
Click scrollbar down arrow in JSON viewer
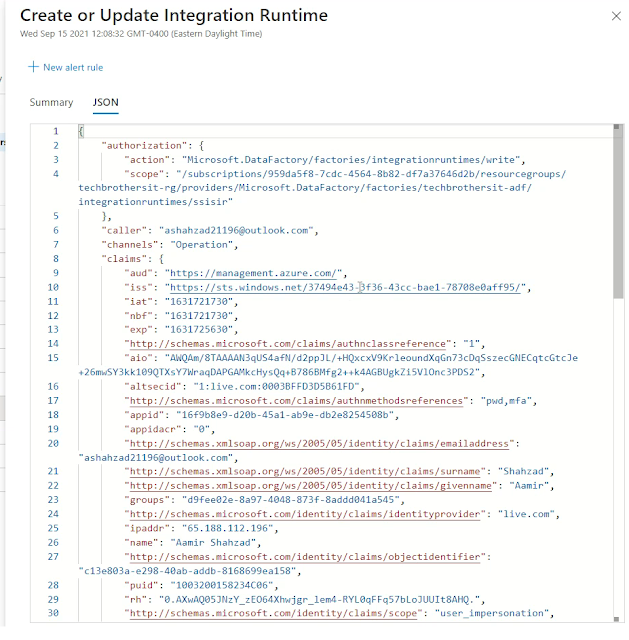616,619
